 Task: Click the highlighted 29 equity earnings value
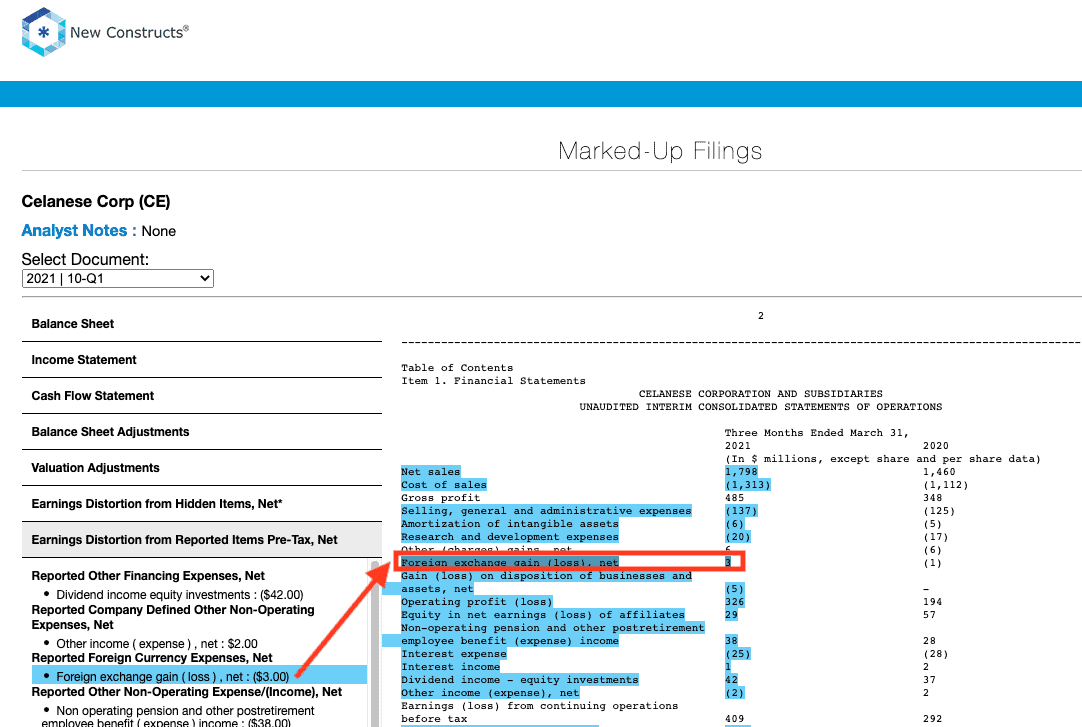(731, 615)
